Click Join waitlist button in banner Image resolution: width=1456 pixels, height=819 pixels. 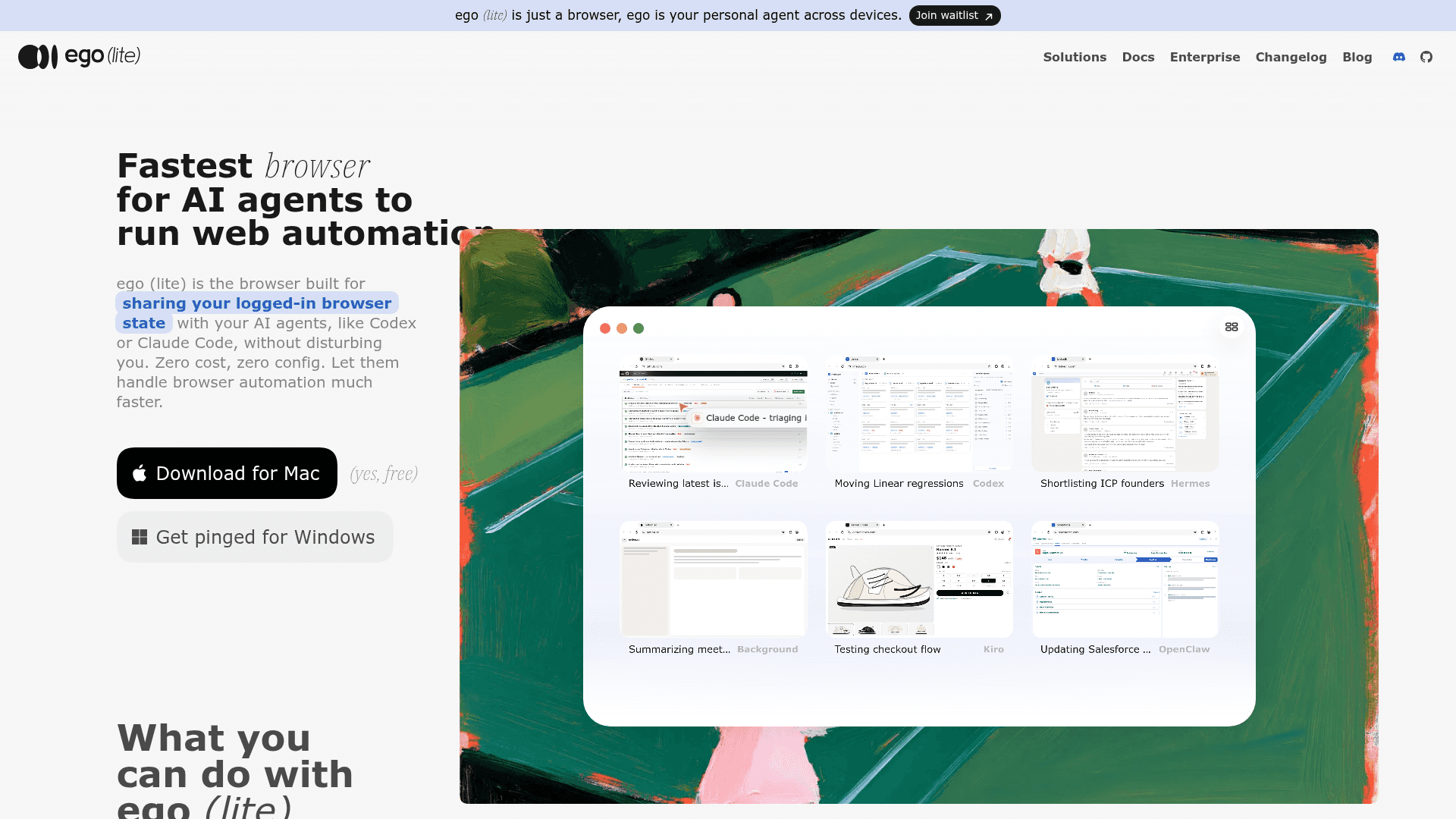955,15
